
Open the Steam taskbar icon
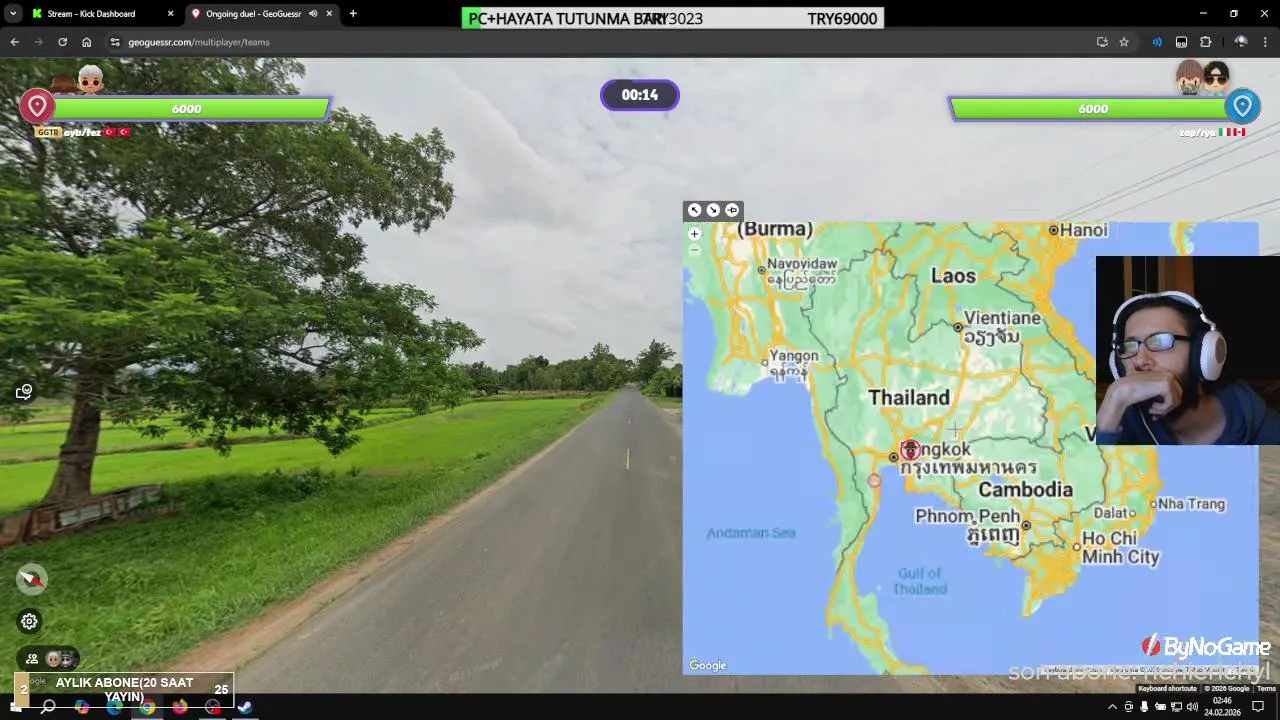pyautogui.click(x=245, y=706)
